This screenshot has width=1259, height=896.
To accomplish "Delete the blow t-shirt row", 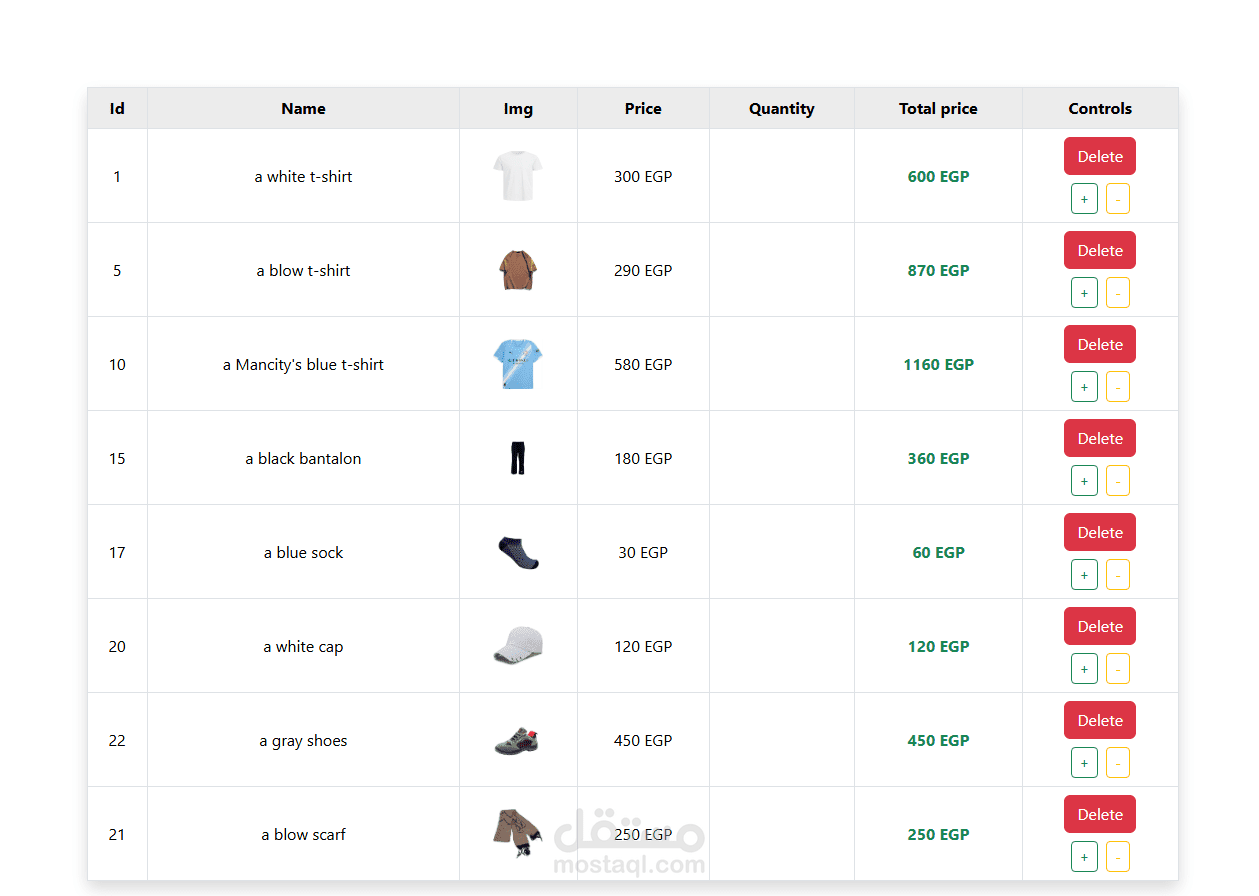I will pos(1099,250).
